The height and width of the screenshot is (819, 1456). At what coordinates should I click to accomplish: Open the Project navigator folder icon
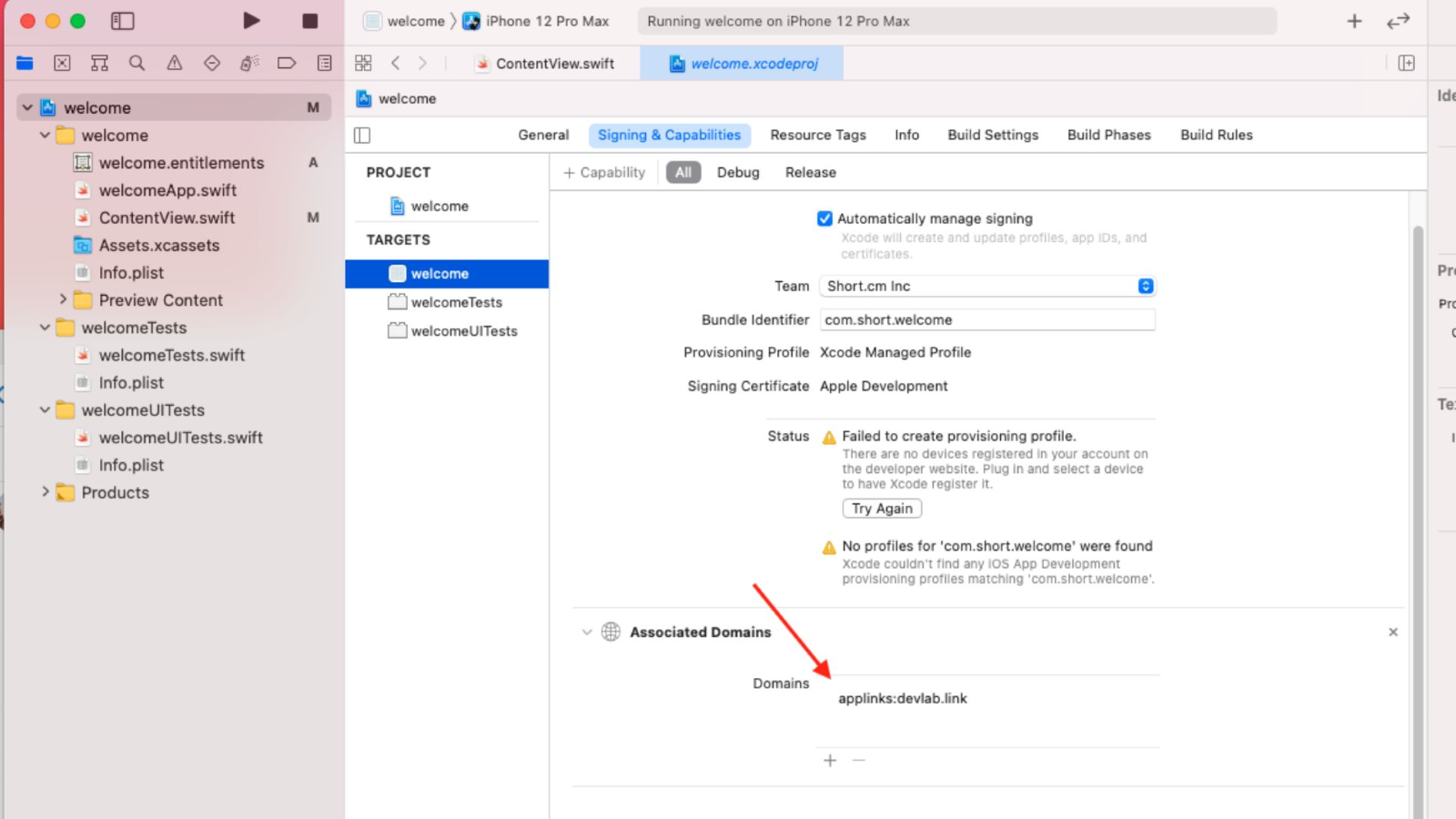[25, 63]
